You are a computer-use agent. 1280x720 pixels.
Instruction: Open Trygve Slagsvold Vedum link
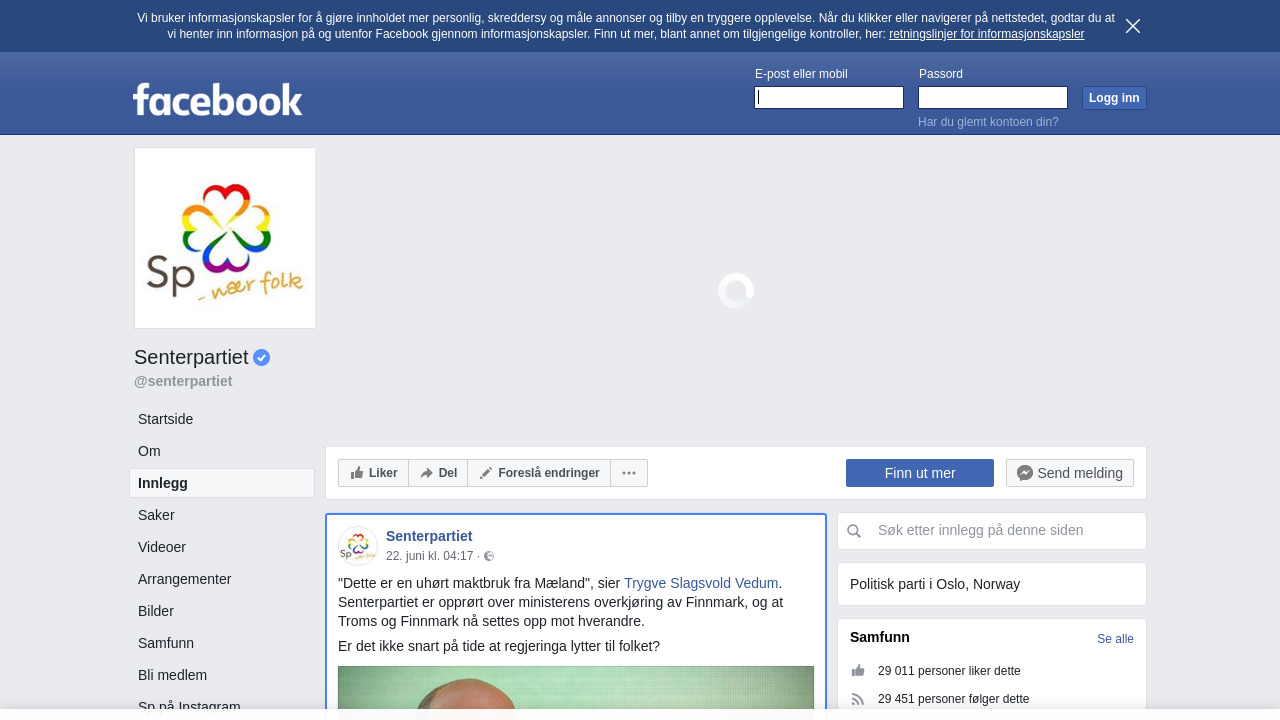pyautogui.click(x=701, y=583)
